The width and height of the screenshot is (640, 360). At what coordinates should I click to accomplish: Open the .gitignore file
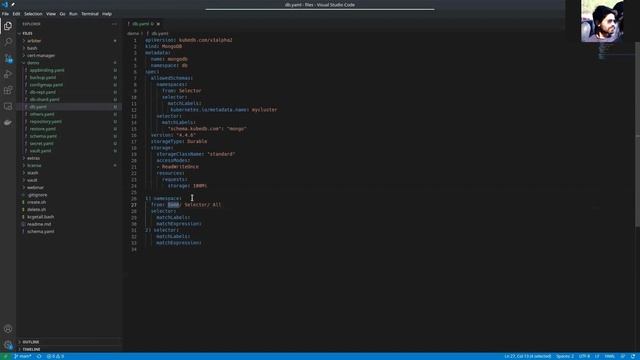pos(37,195)
